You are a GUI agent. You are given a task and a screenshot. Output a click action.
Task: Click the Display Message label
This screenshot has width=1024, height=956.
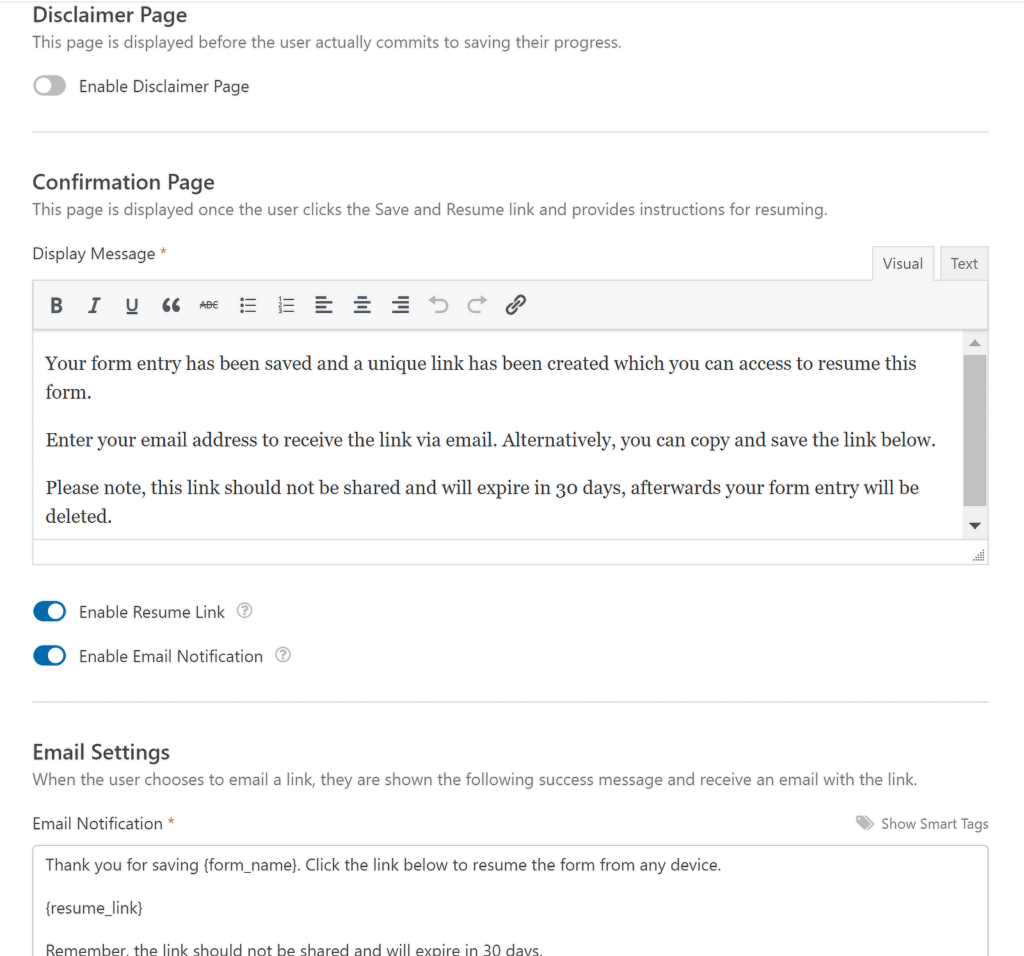94,253
